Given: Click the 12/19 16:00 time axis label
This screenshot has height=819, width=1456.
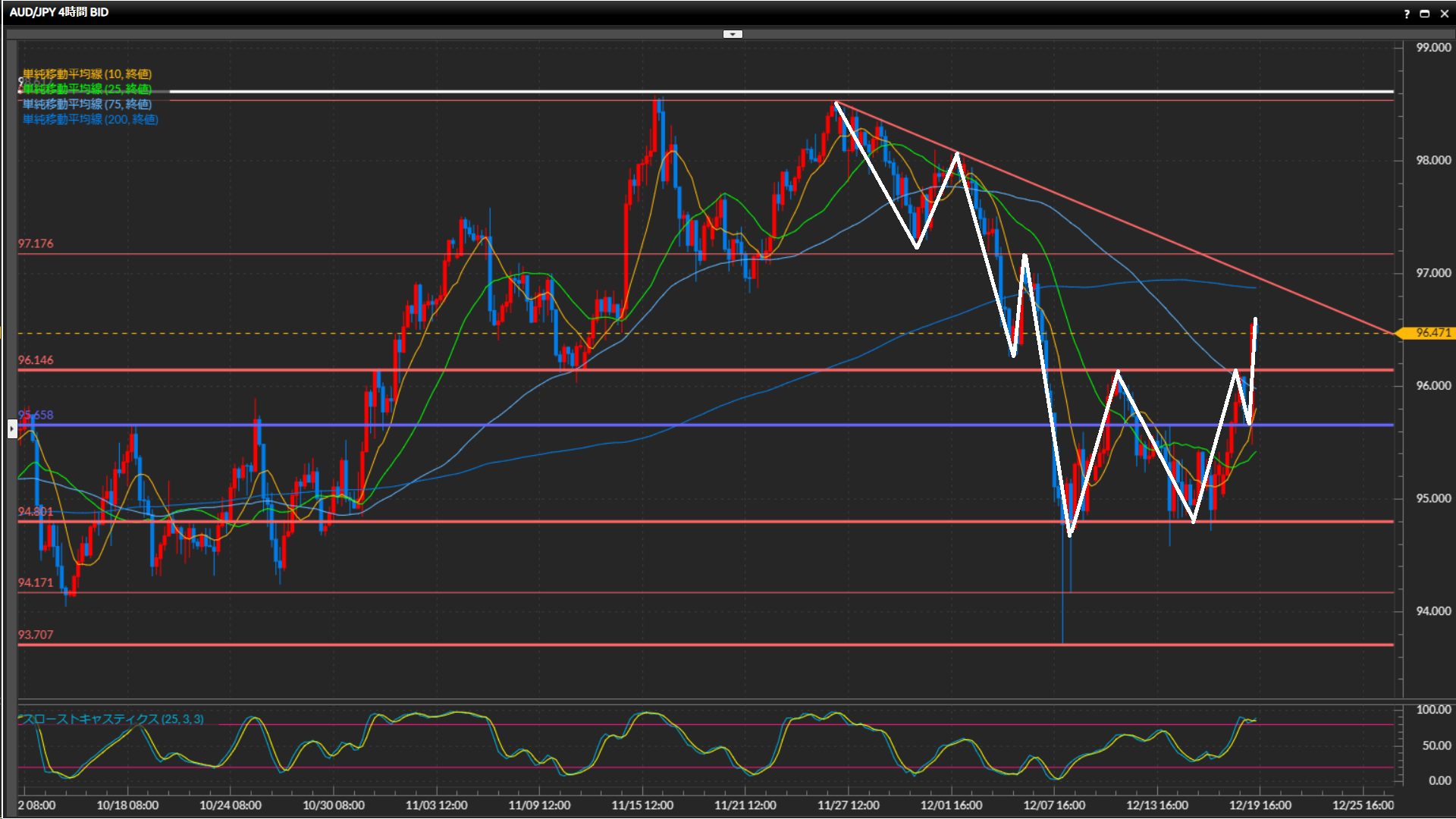Looking at the screenshot, I should coord(1260,805).
